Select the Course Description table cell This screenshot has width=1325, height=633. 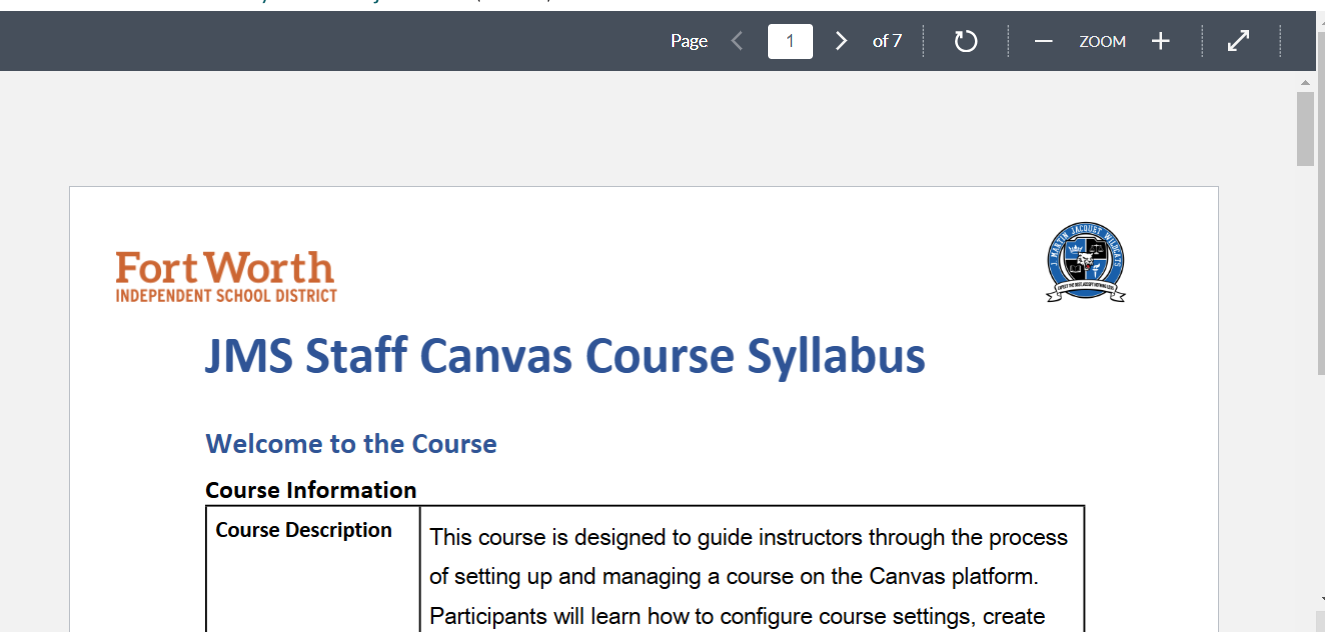coord(304,531)
